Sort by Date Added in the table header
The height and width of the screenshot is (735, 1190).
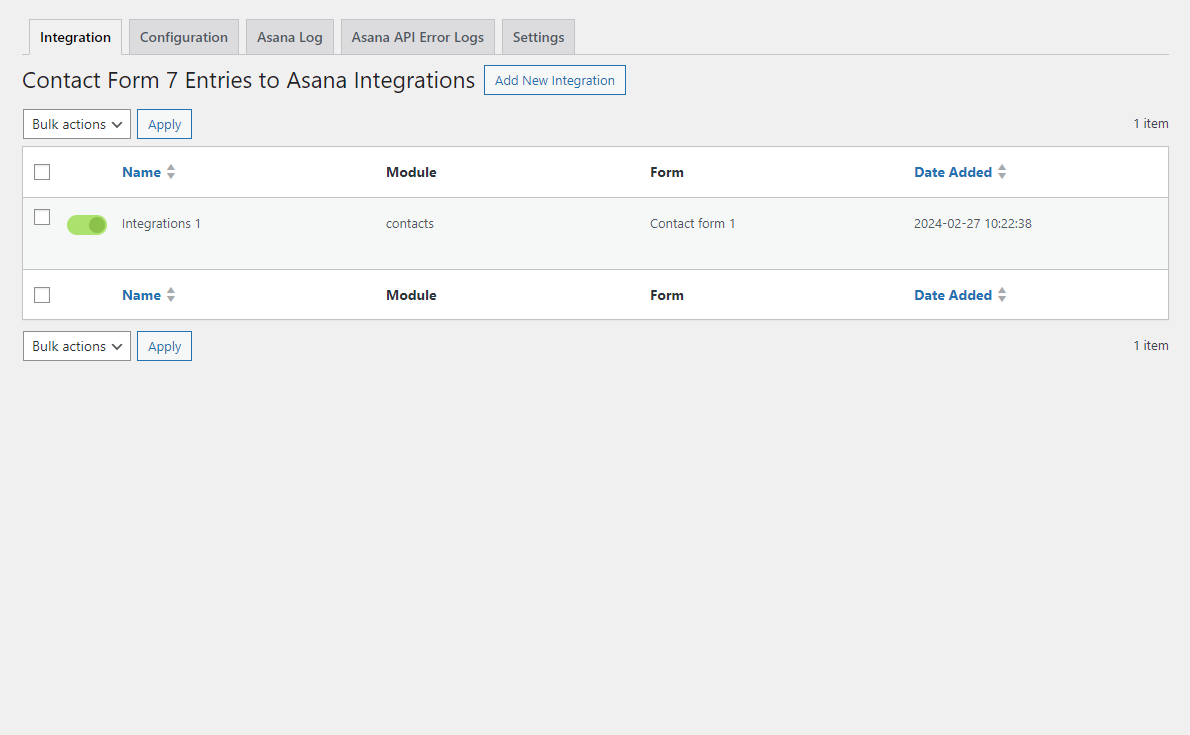click(x=952, y=172)
